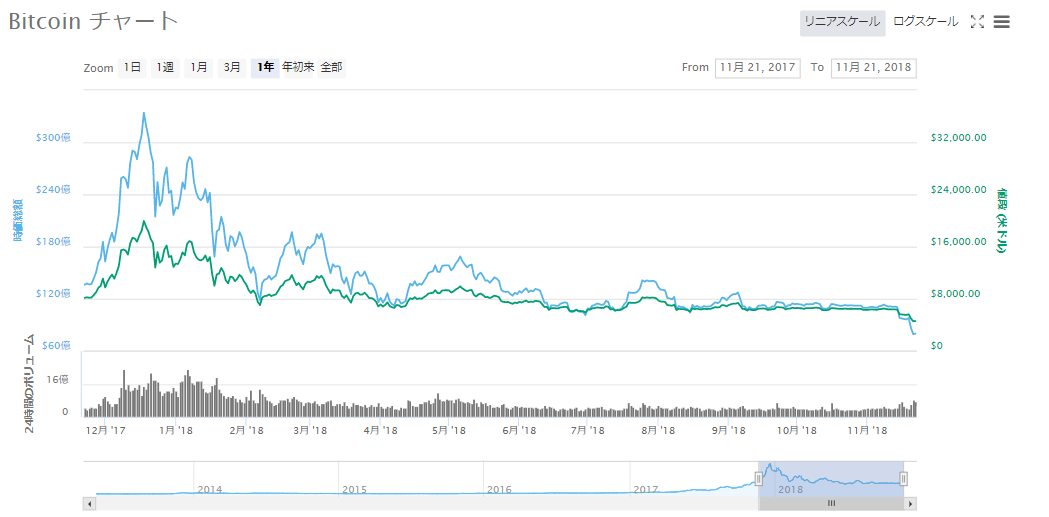The height and width of the screenshot is (517, 1049).
Task: Click the navigator's left range handle
Action: coord(758,479)
